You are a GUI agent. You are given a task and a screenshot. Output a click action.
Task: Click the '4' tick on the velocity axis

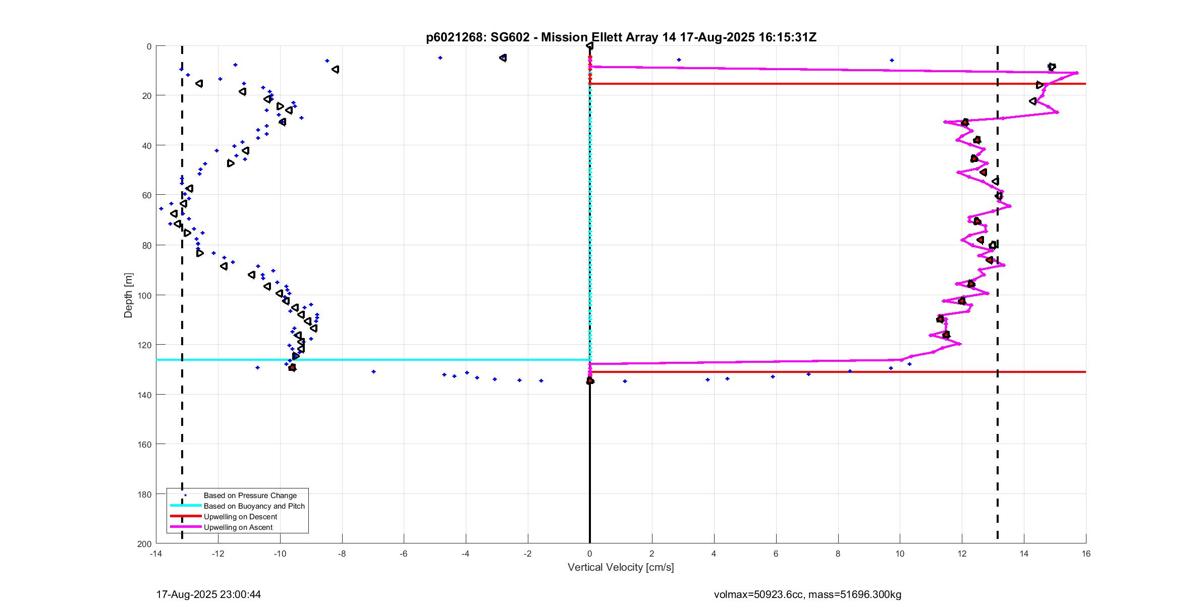coord(714,553)
